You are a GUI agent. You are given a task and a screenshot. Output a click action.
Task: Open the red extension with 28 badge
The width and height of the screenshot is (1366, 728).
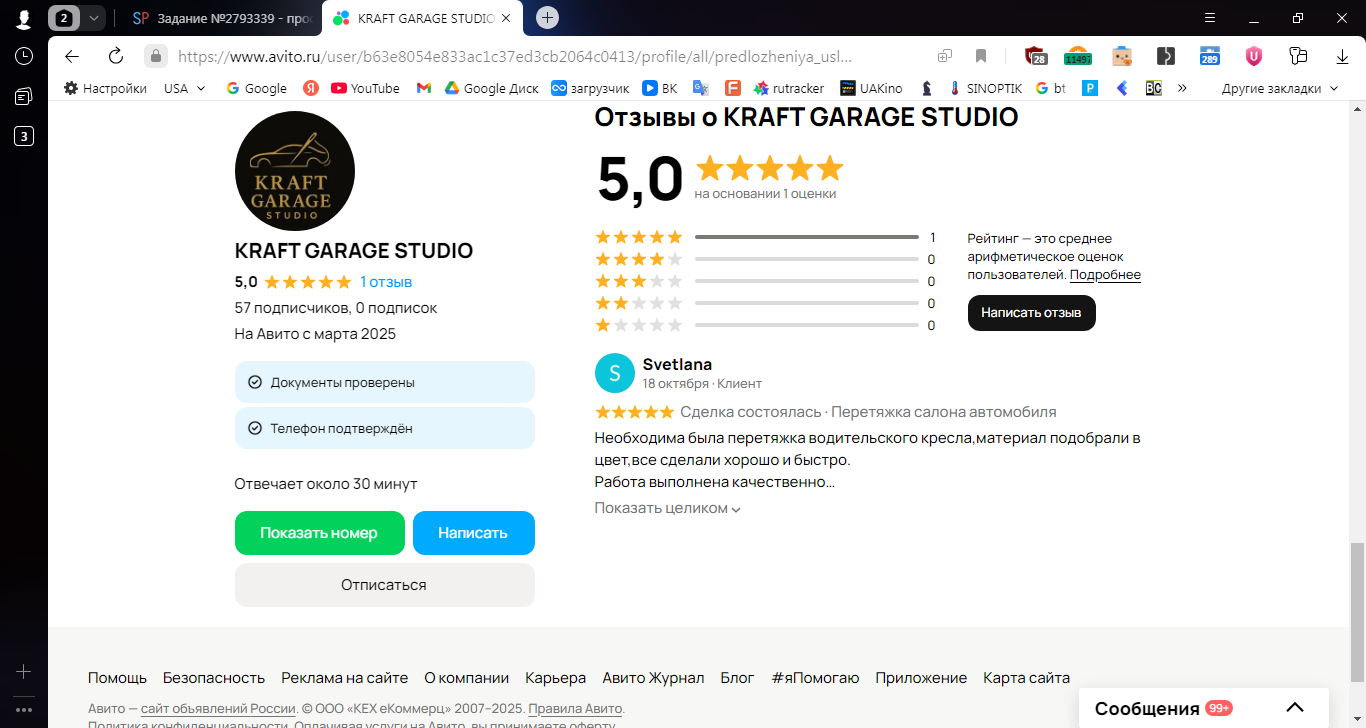[x=1035, y=56]
